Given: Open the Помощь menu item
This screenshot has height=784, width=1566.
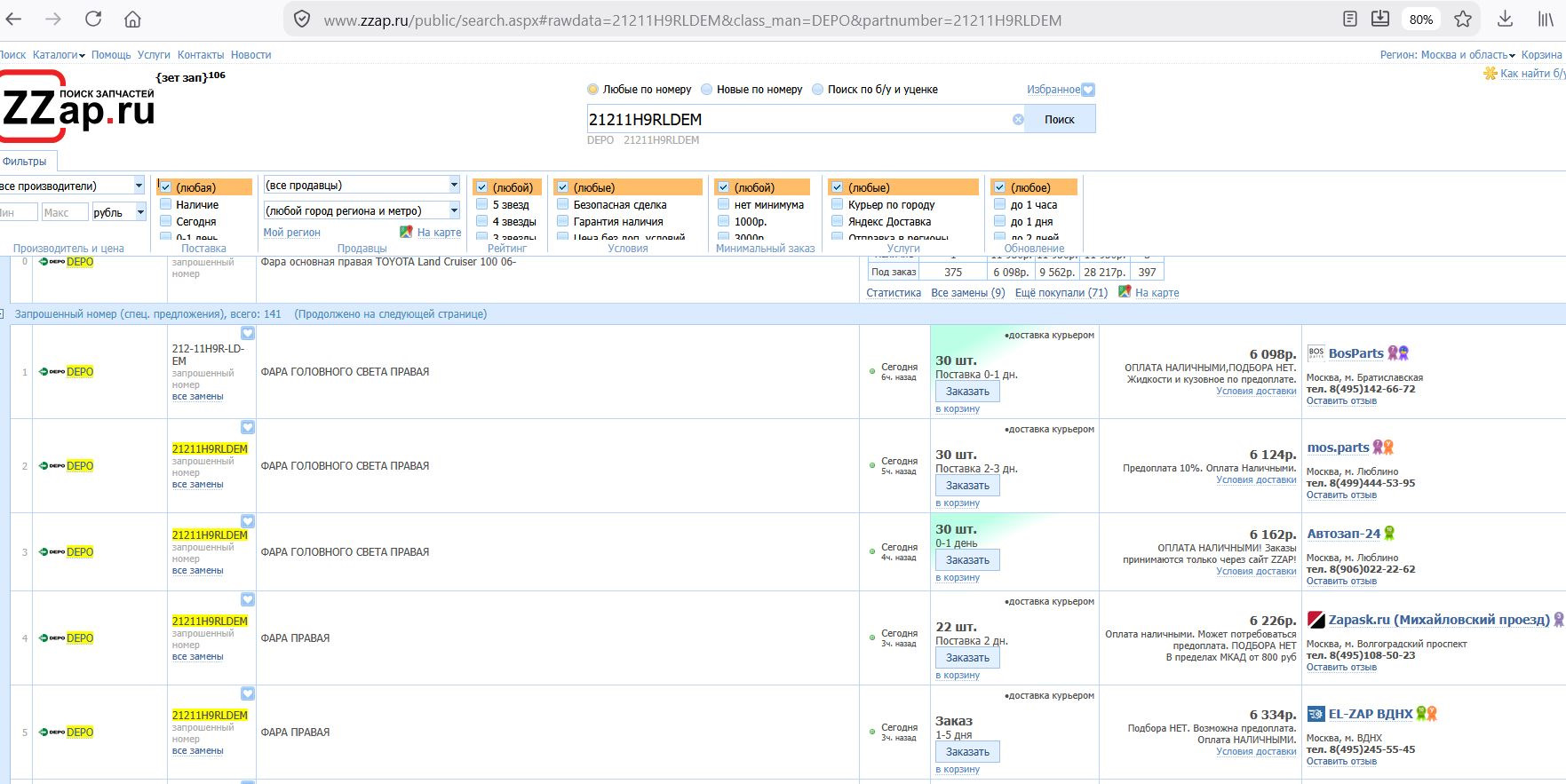Looking at the screenshot, I should click(111, 55).
